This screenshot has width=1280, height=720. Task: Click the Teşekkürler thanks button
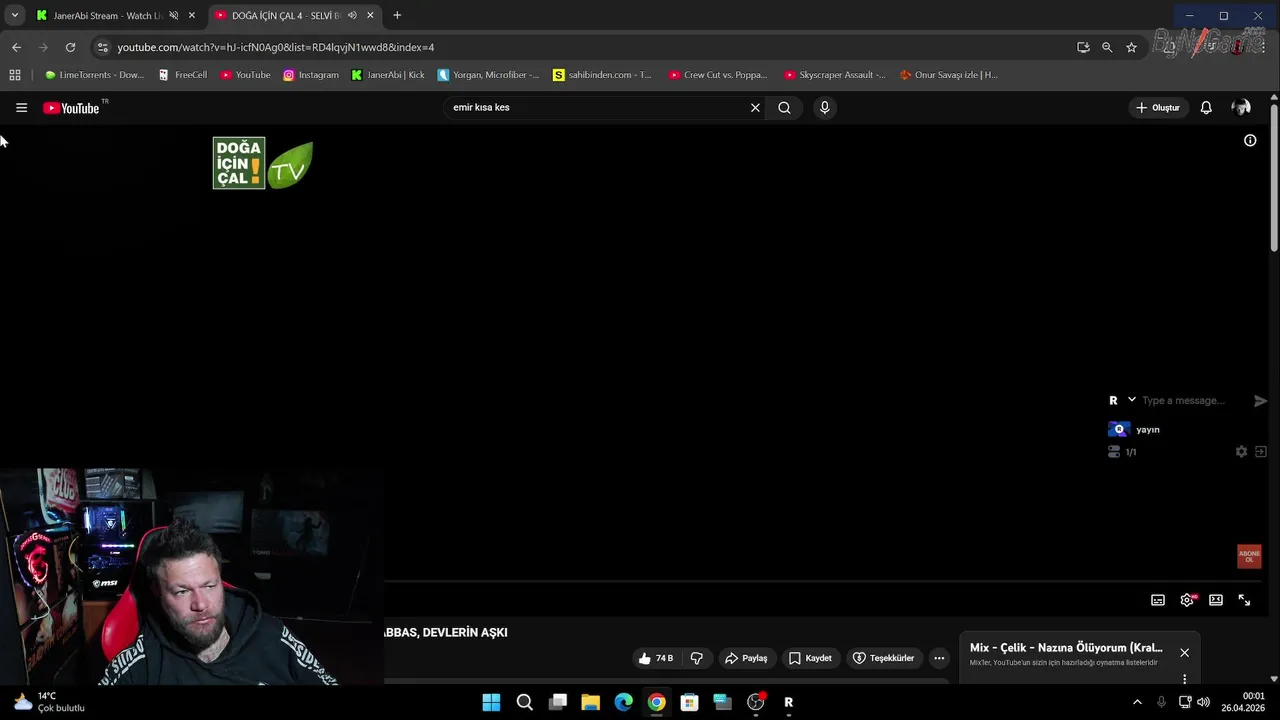click(x=885, y=658)
